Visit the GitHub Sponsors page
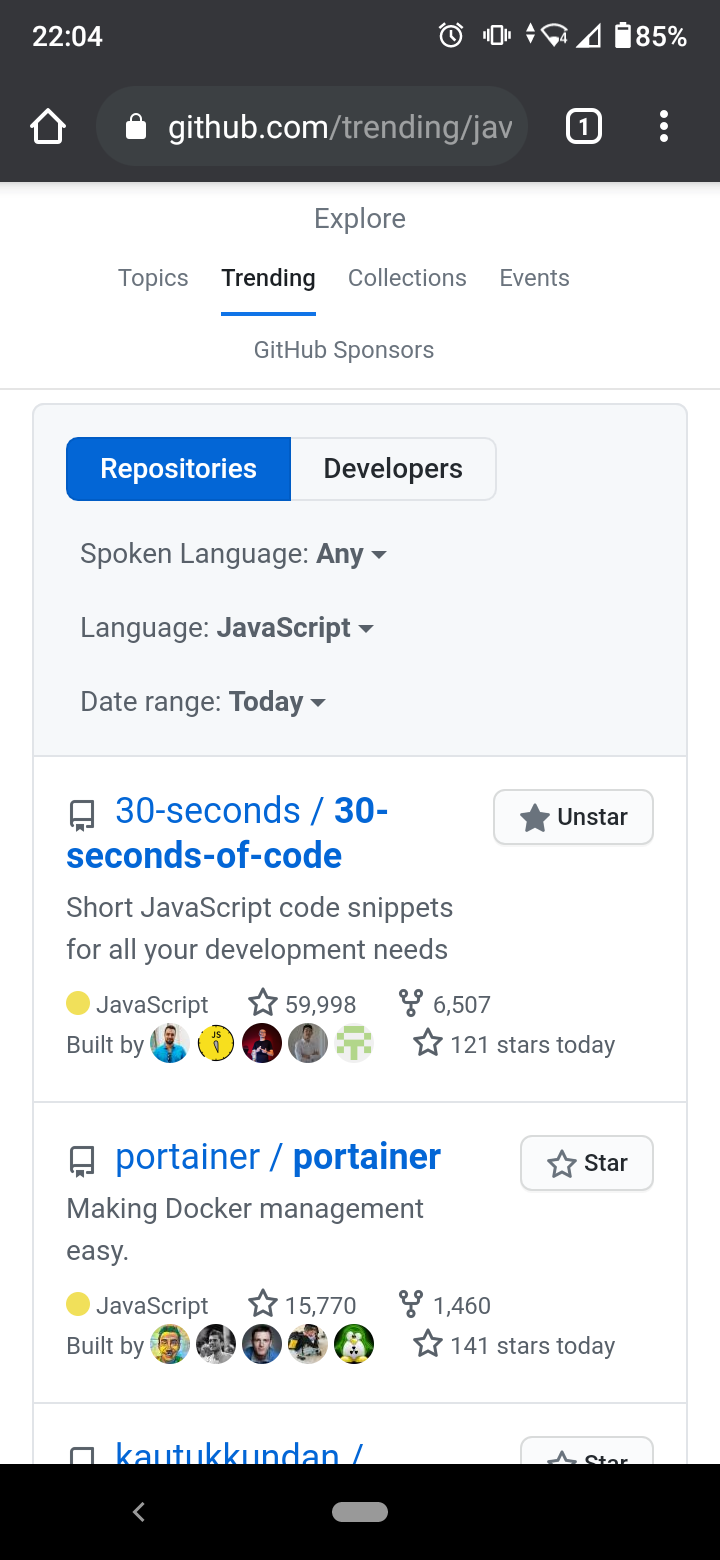Viewport: 720px width, 1560px height. (343, 349)
